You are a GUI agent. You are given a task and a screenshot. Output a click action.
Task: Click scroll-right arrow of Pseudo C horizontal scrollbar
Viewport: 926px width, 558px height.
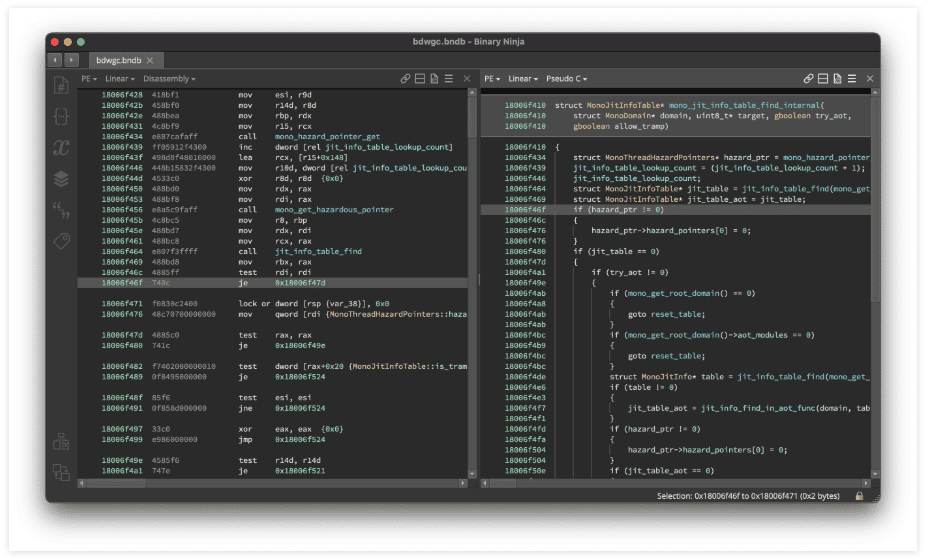[x=866, y=483]
